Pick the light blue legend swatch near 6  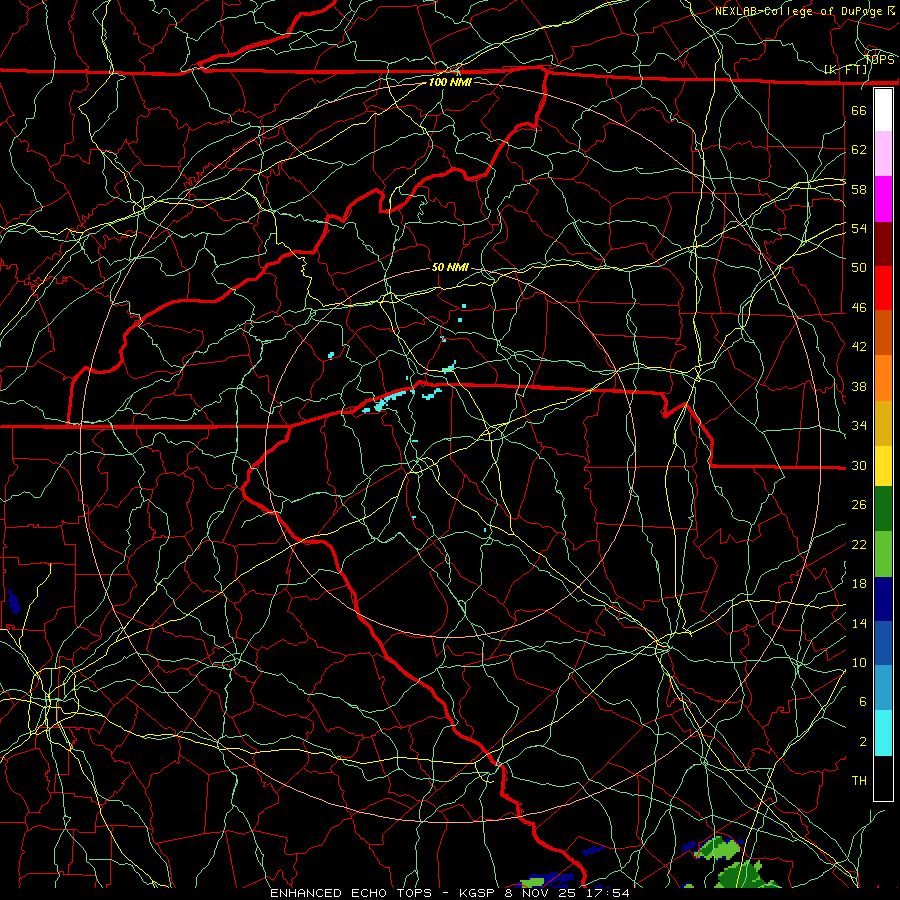pyautogui.click(x=883, y=688)
